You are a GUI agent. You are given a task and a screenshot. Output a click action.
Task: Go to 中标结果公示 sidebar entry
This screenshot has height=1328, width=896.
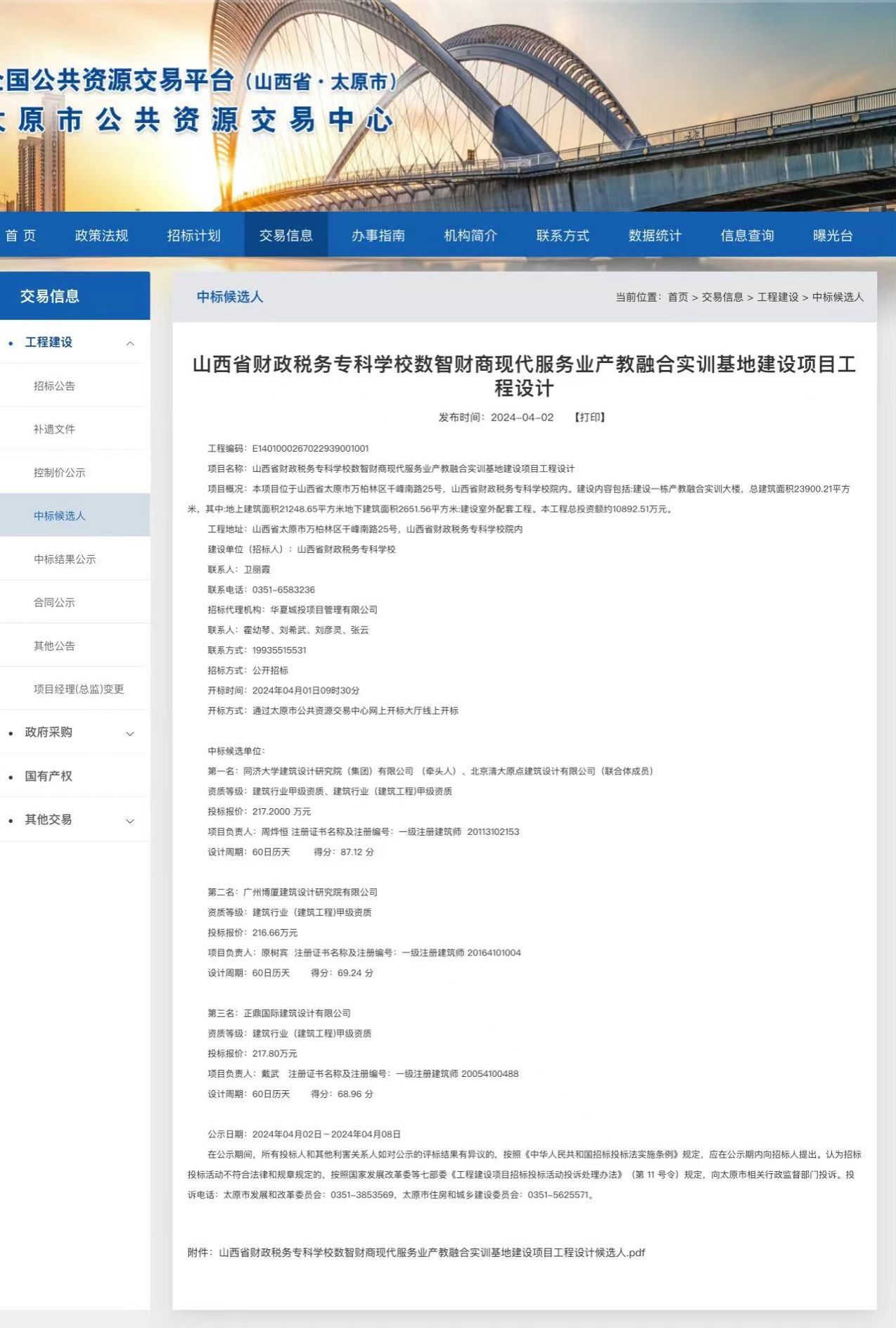(x=65, y=559)
